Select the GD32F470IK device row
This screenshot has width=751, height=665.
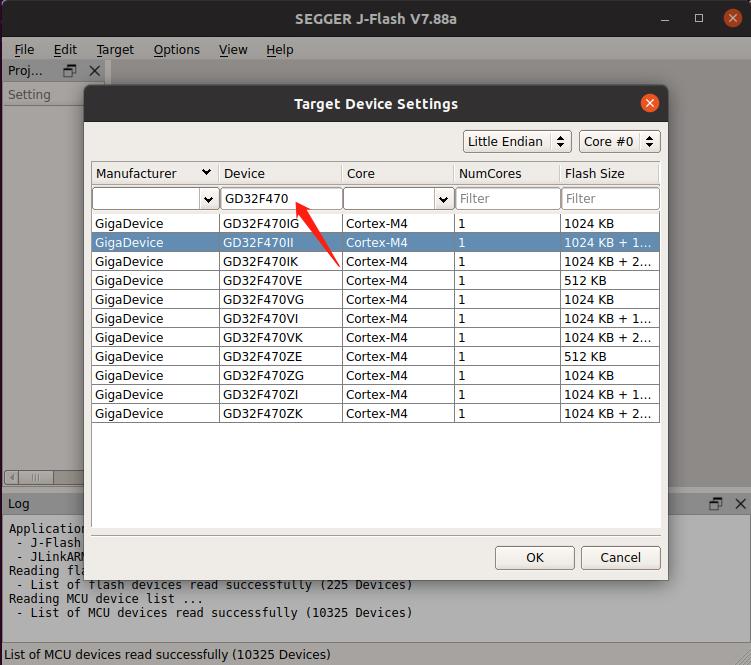[x=376, y=261]
